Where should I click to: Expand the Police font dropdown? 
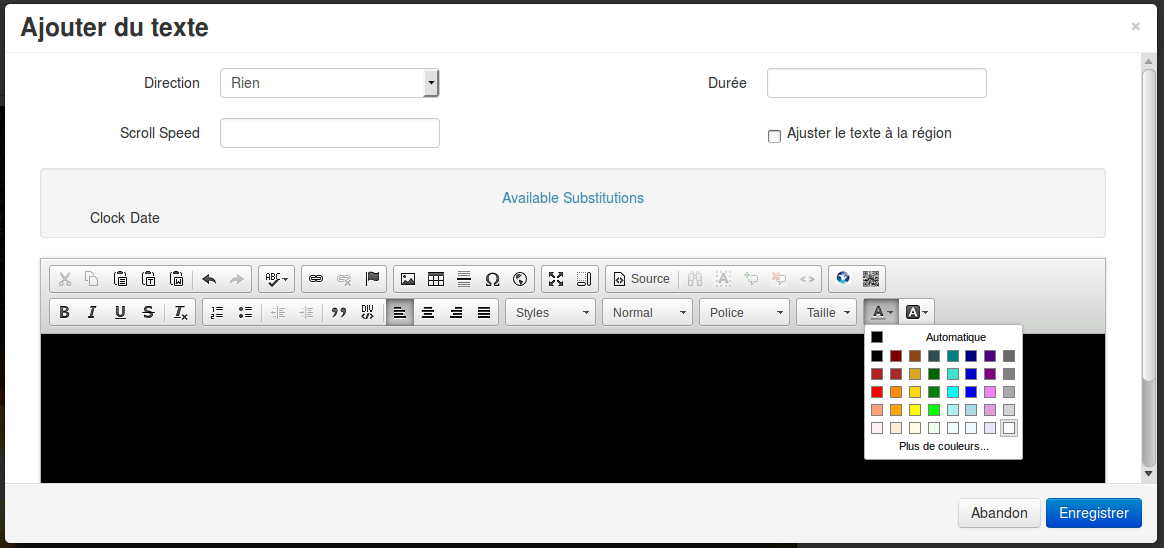pos(744,312)
